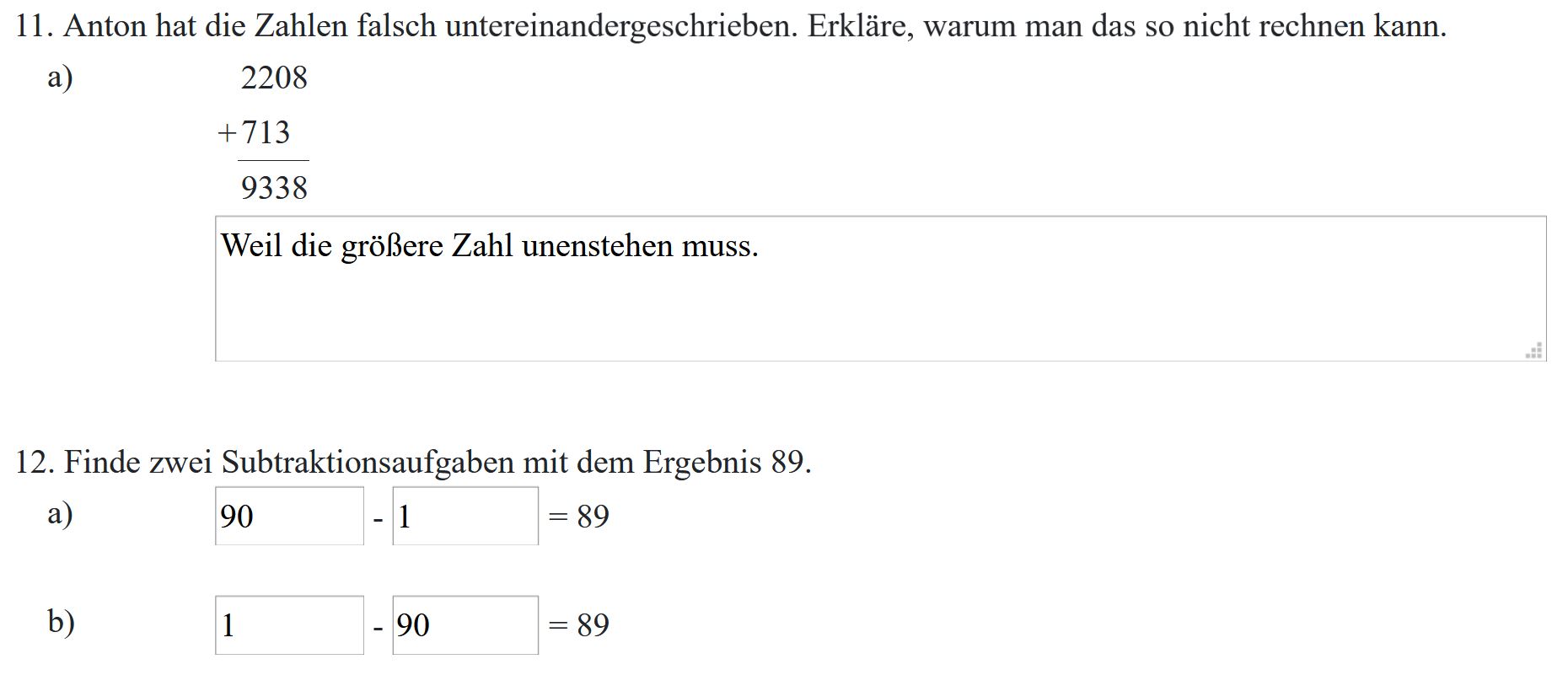Click the minus sign between fields in row a)

[x=378, y=519]
